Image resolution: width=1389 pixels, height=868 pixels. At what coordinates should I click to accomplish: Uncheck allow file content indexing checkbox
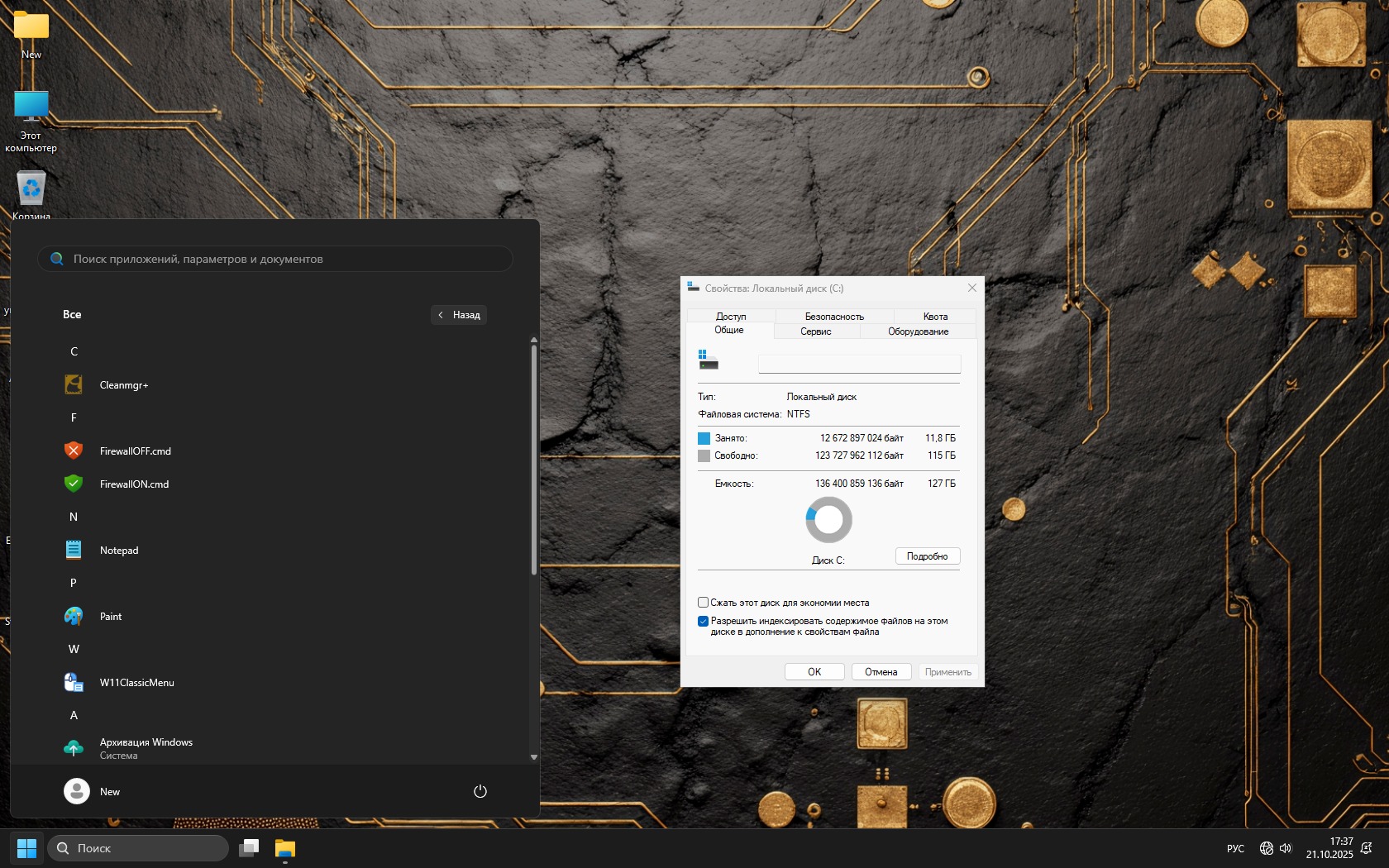point(704,622)
